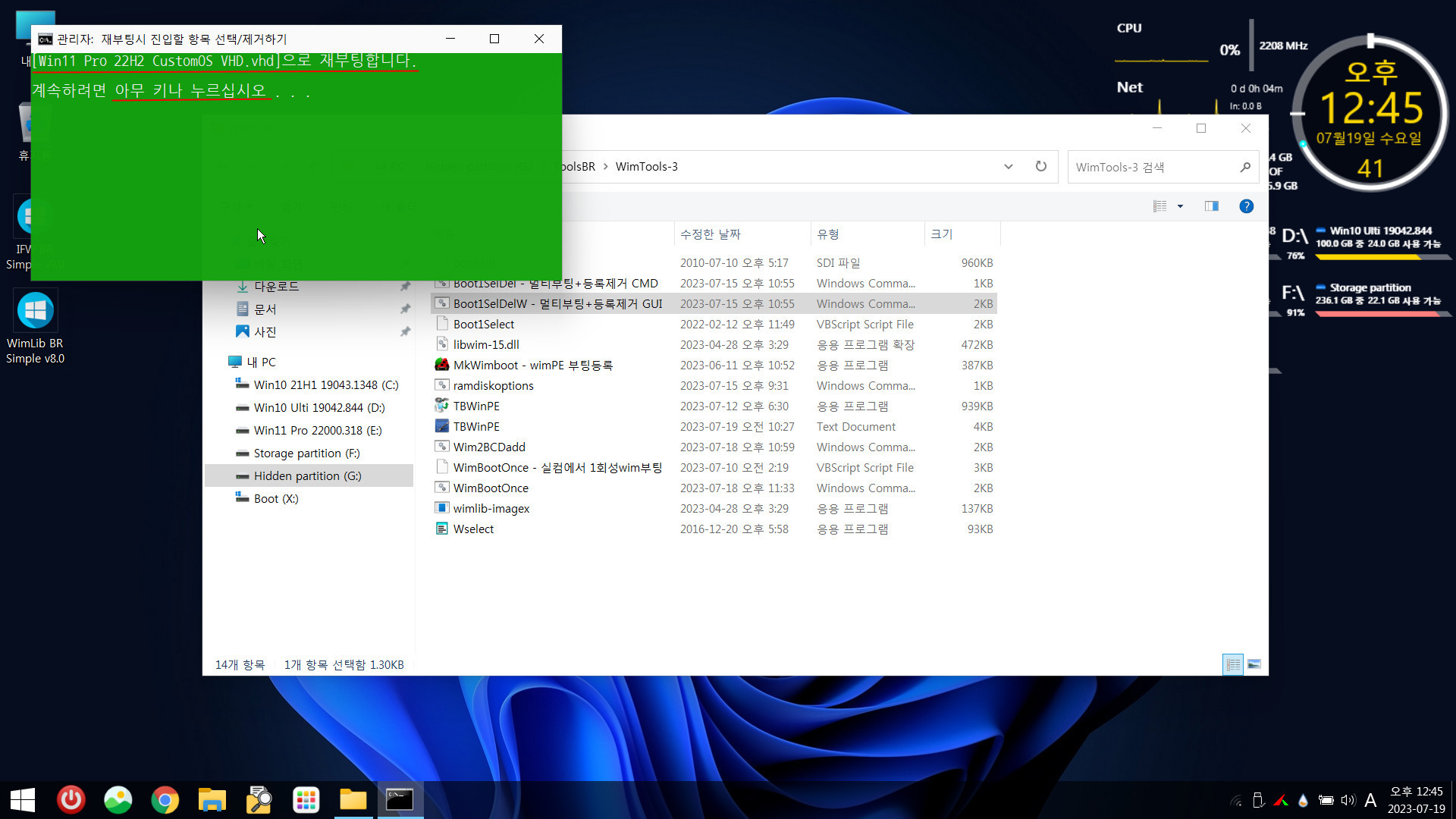Viewport: 1456px width, 819px height.
Task: Select MkWimboot - wimPE 부팅등록 file
Action: coord(714,365)
